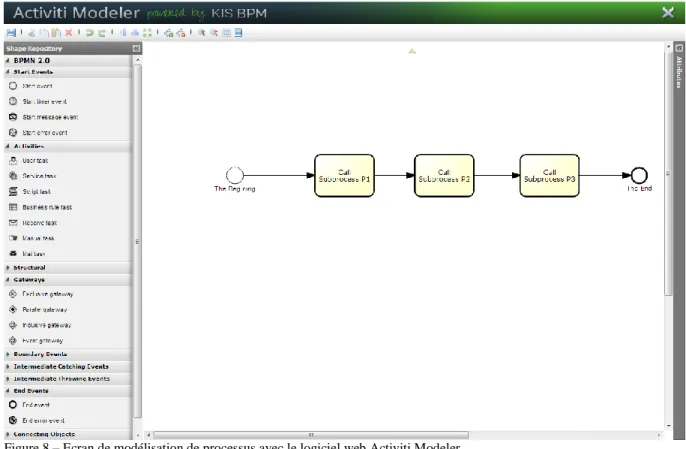
Task: Click the canvas vertical scrollbar
Action: tap(668, 173)
